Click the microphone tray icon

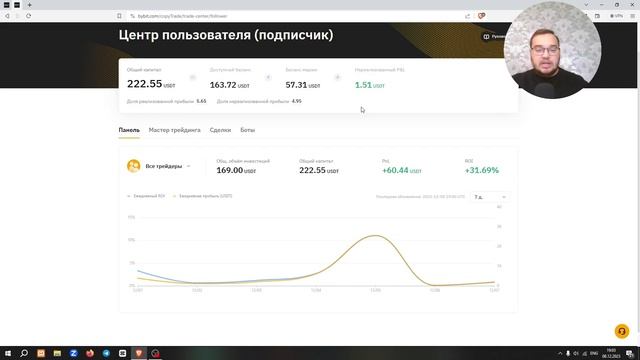point(568,353)
